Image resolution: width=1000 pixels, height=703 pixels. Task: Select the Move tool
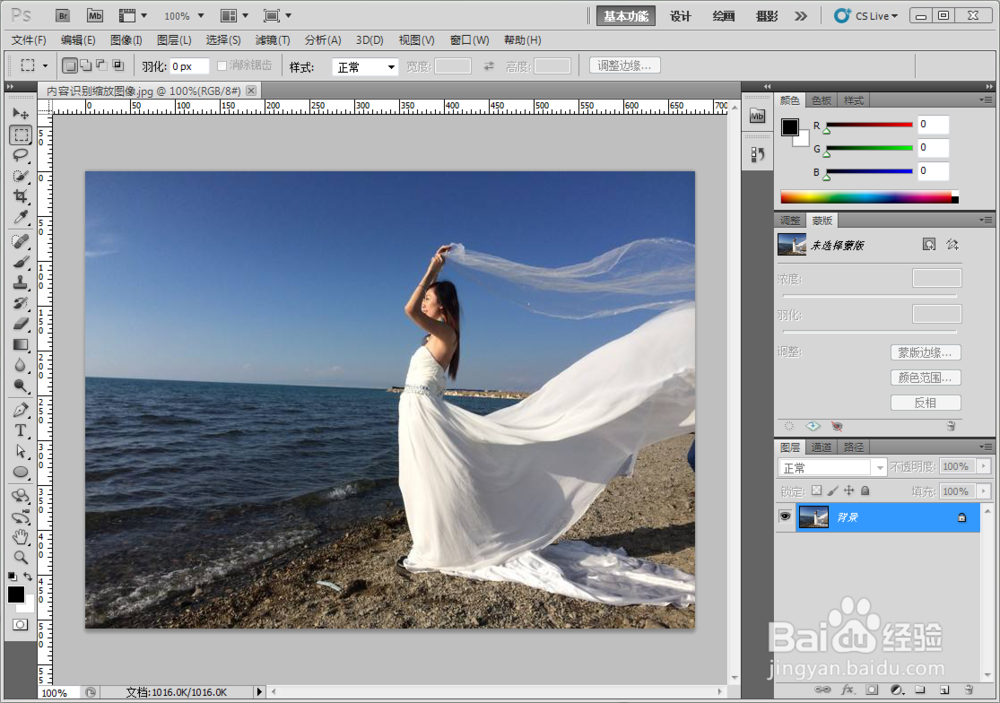[x=20, y=114]
